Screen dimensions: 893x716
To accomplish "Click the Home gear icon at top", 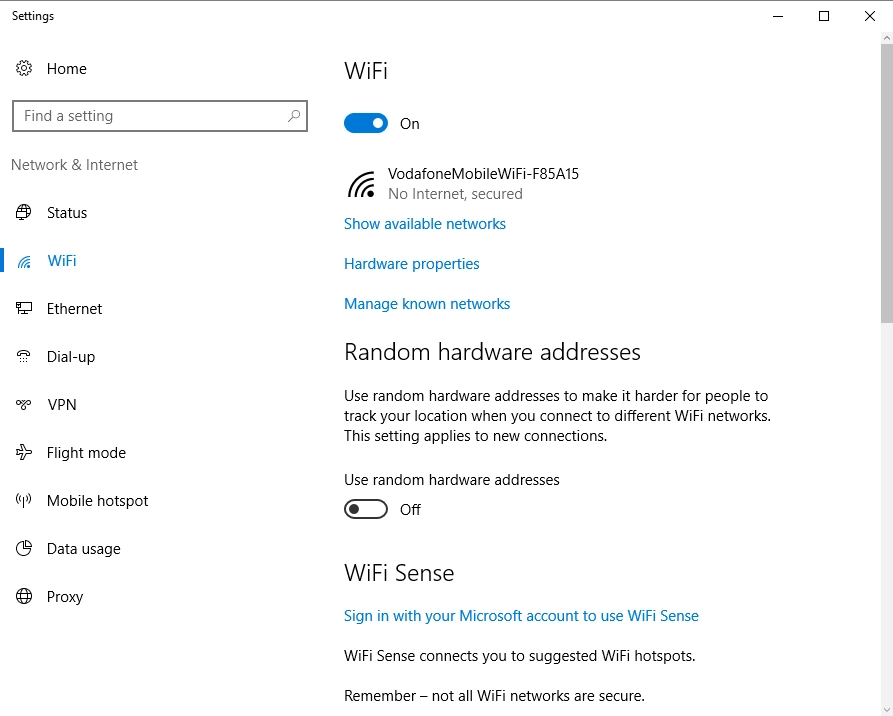I will coord(24,68).
